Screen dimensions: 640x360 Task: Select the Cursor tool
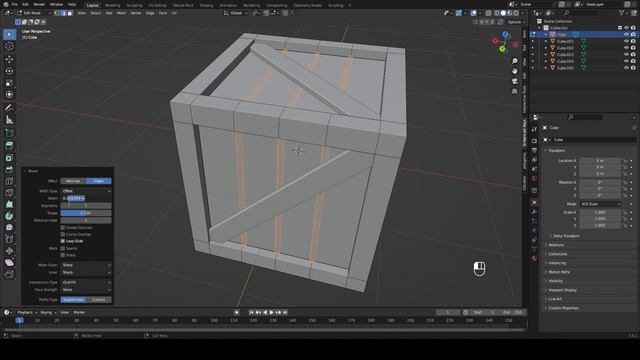click(9, 46)
